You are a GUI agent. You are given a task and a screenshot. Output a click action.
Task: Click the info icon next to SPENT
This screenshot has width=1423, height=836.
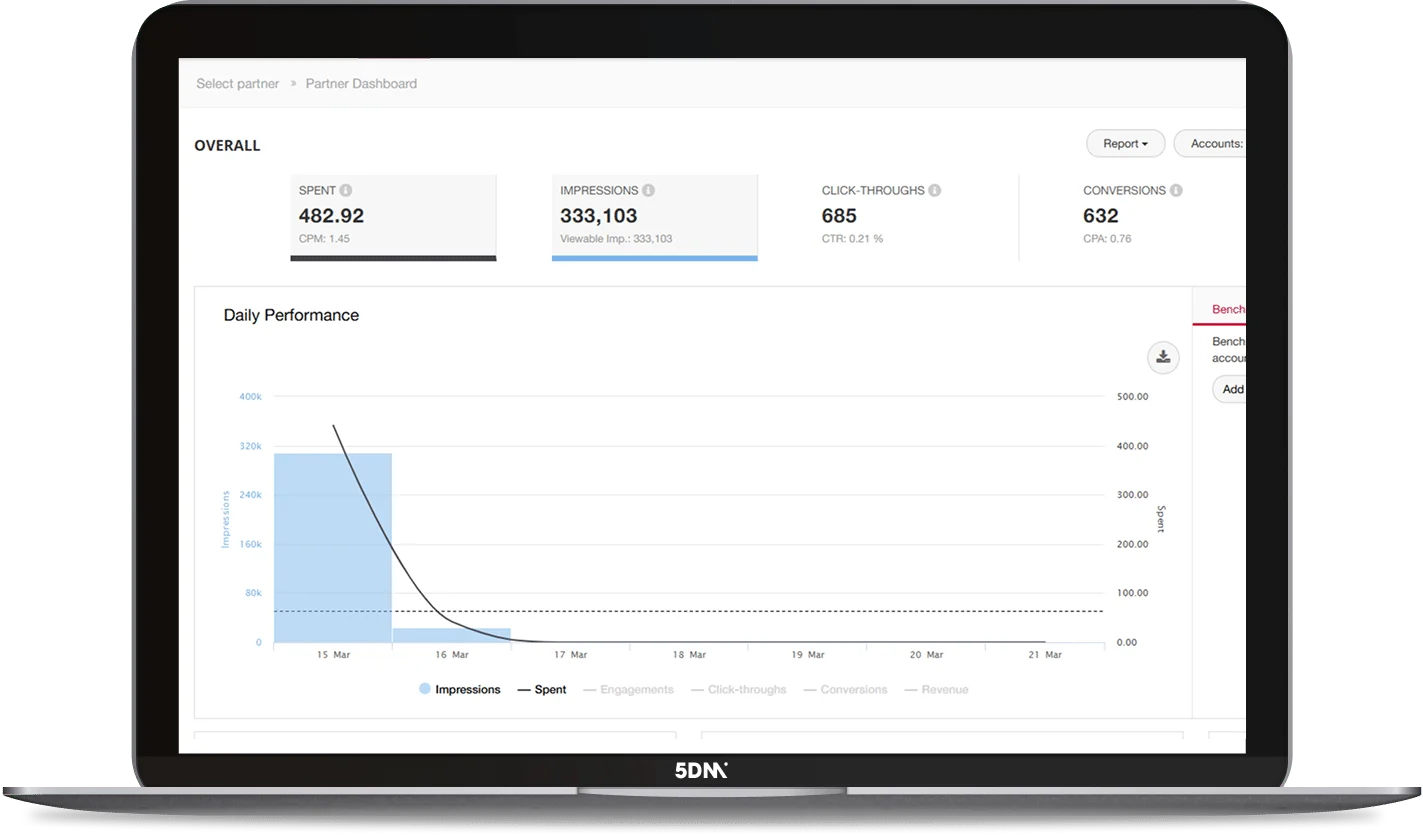(x=346, y=190)
